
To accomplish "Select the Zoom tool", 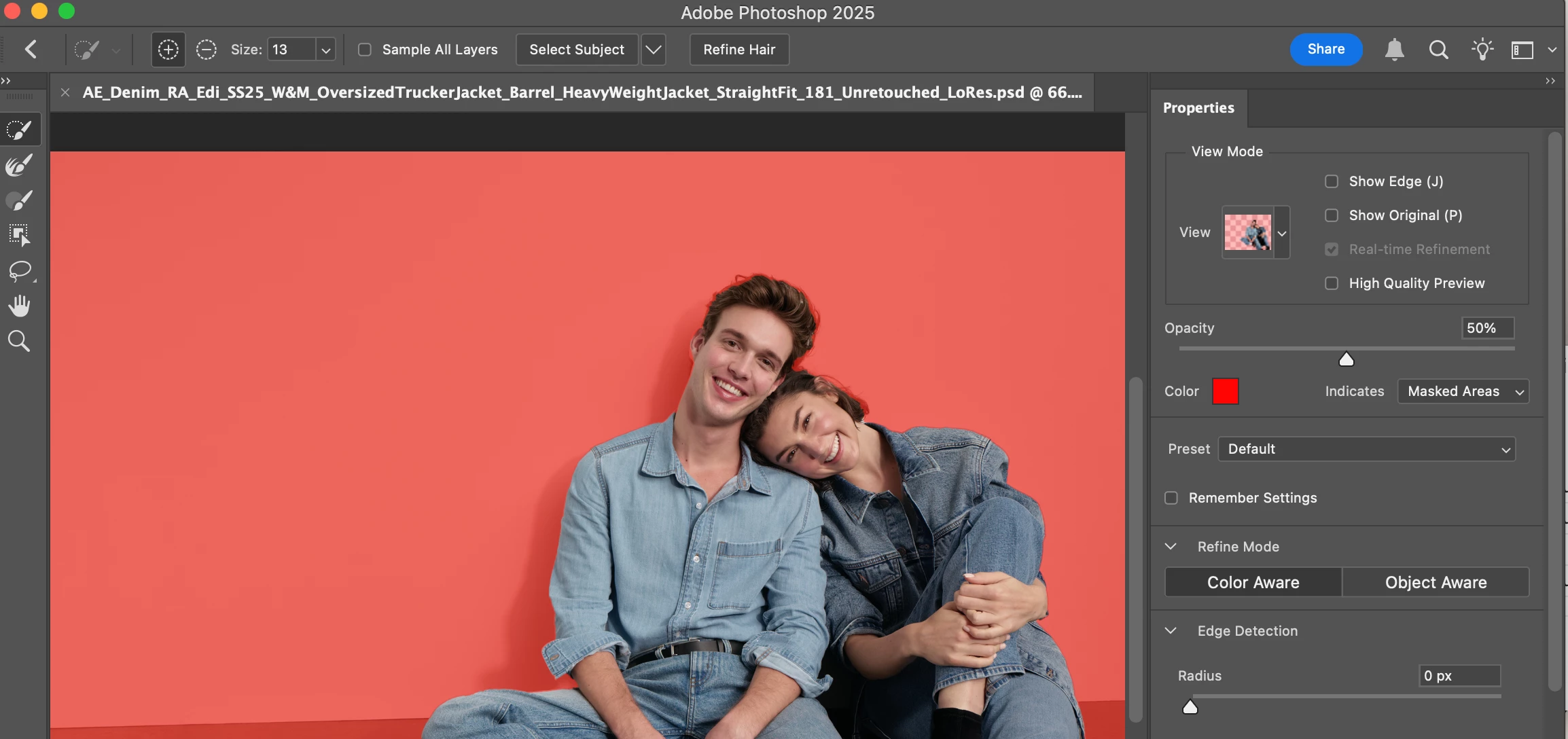I will click(20, 341).
